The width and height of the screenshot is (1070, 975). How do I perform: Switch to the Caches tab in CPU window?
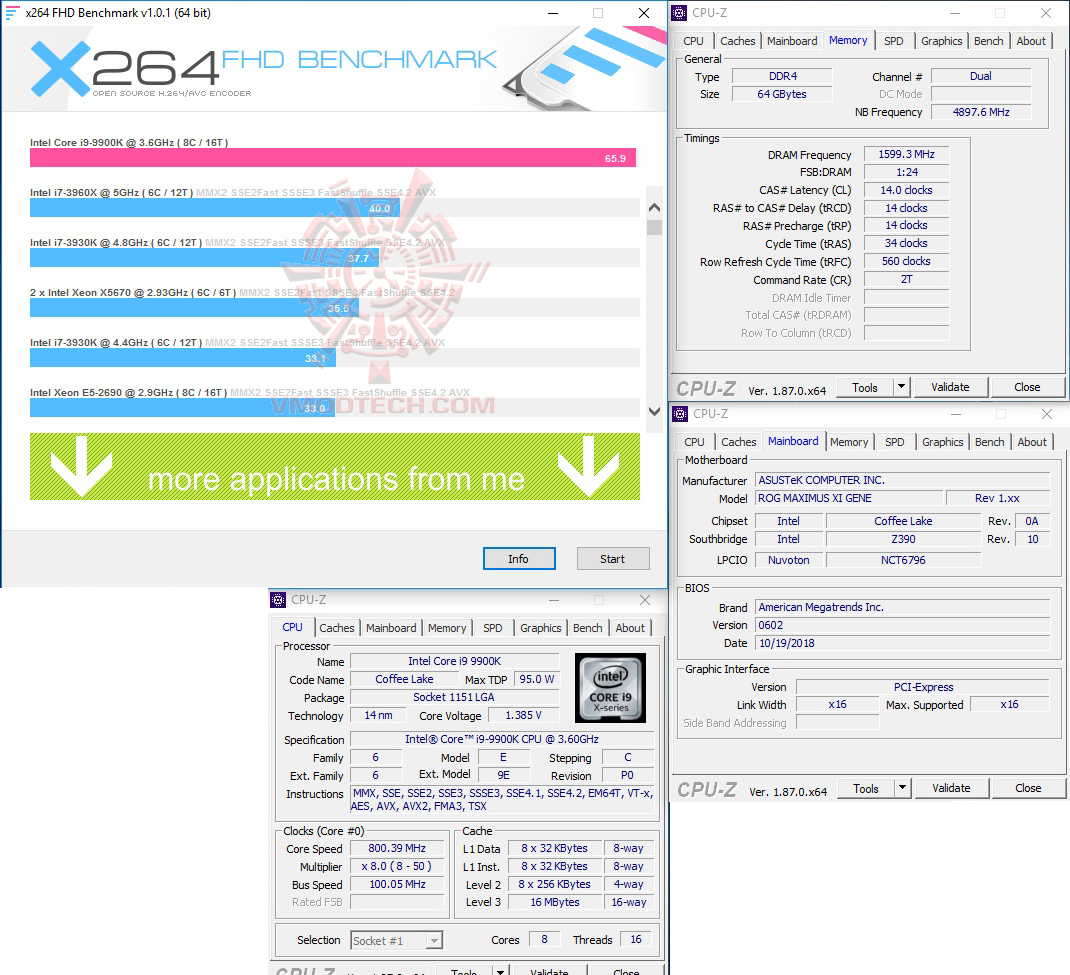click(x=336, y=628)
